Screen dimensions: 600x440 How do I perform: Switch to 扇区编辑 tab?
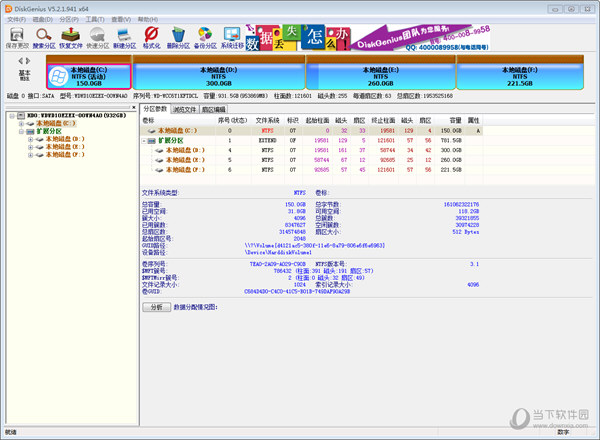coord(214,109)
